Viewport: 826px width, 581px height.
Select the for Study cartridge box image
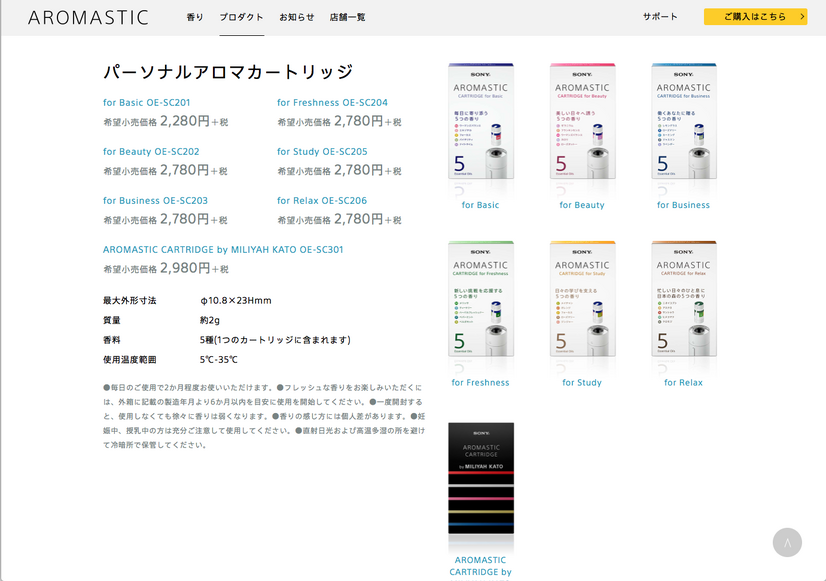pos(583,299)
